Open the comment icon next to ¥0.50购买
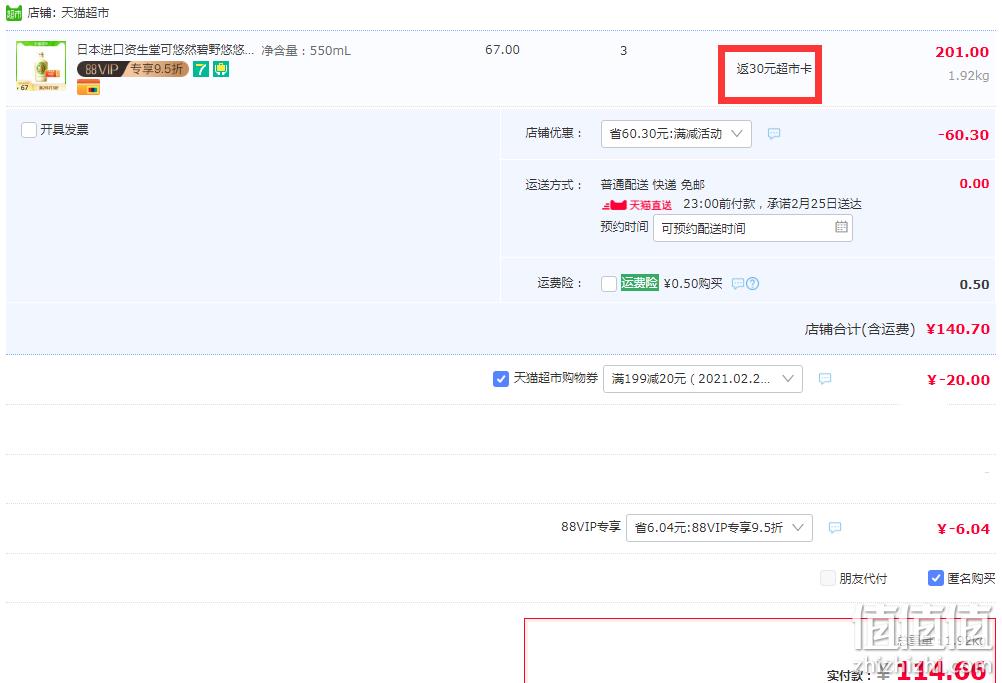Viewport: 1002px width, 683px height. coord(737,284)
